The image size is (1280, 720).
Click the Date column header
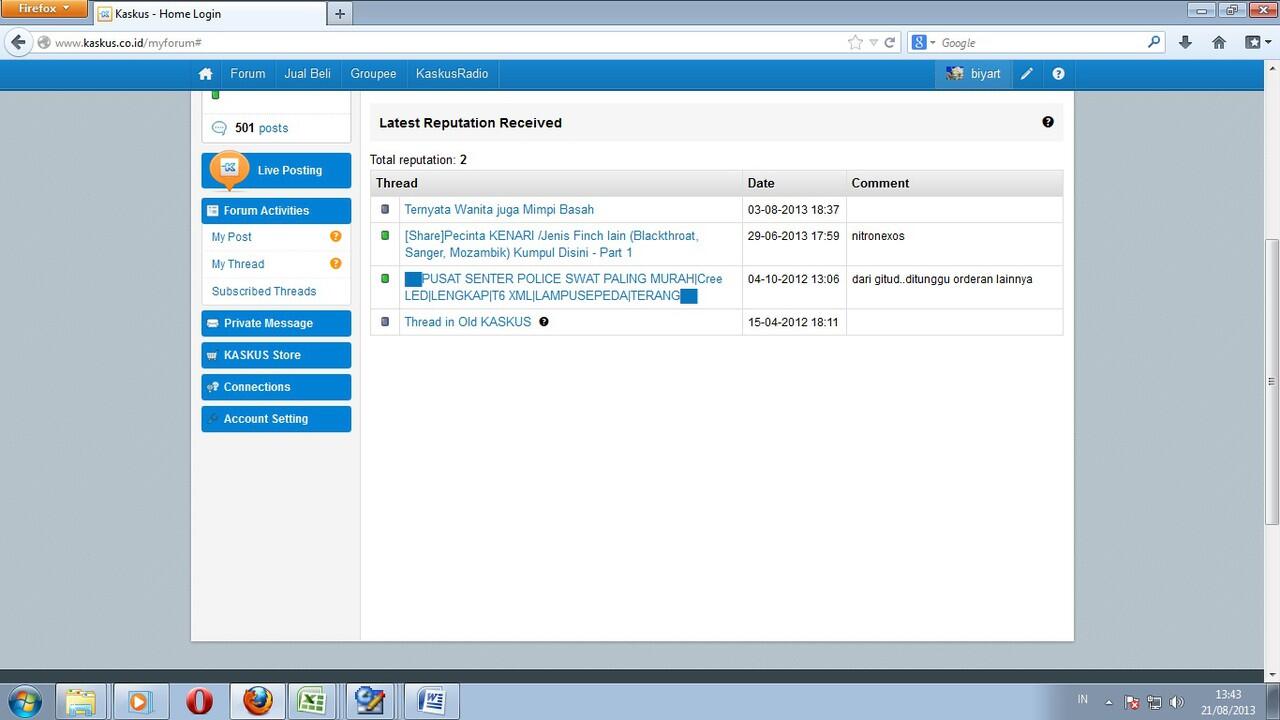[x=794, y=183]
